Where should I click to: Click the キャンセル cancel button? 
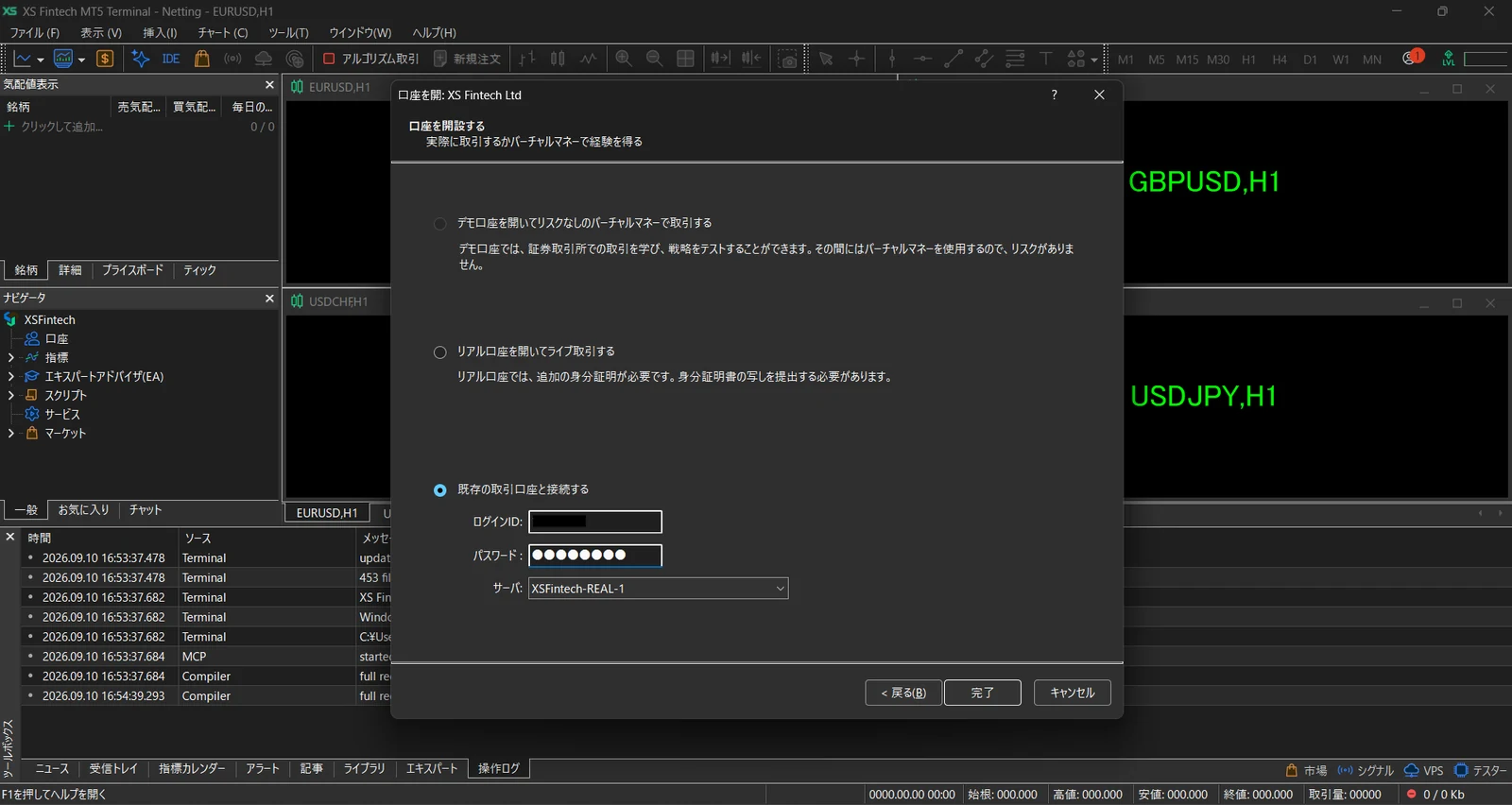coord(1073,693)
